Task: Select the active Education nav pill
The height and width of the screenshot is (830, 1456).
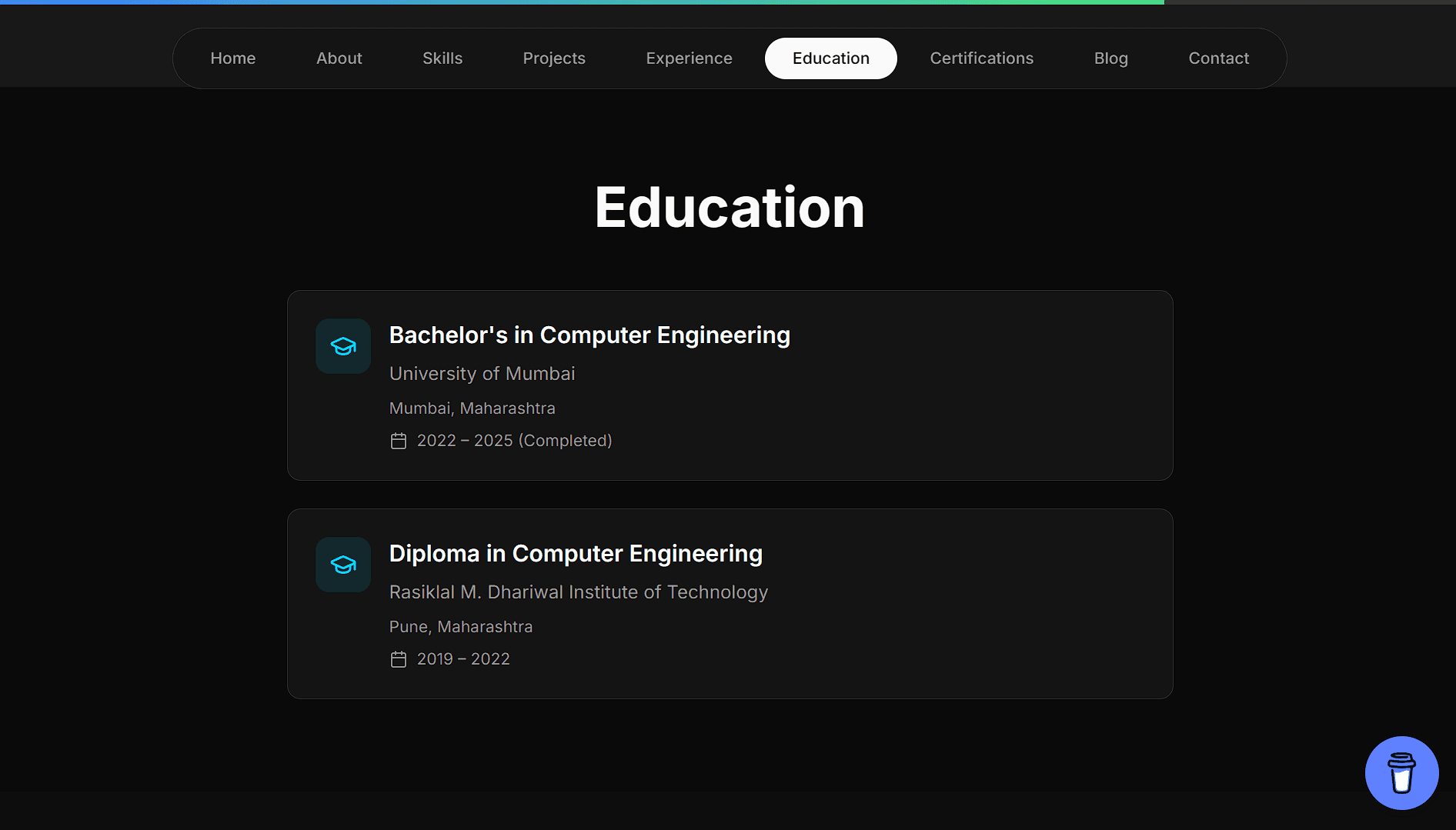Action: pyautogui.click(x=830, y=58)
